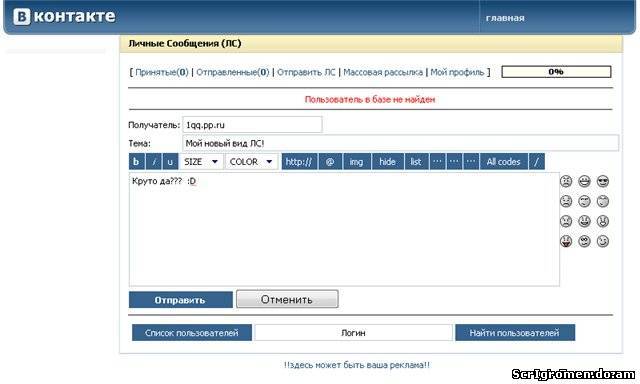
Task: Click the error text Пользователь в базе не найден
Action: (370, 99)
